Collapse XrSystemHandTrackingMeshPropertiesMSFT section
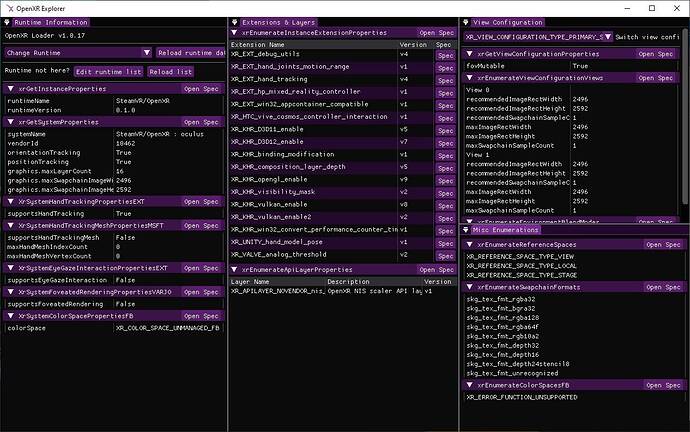Screen dimensions: 690x432 coord(11,225)
